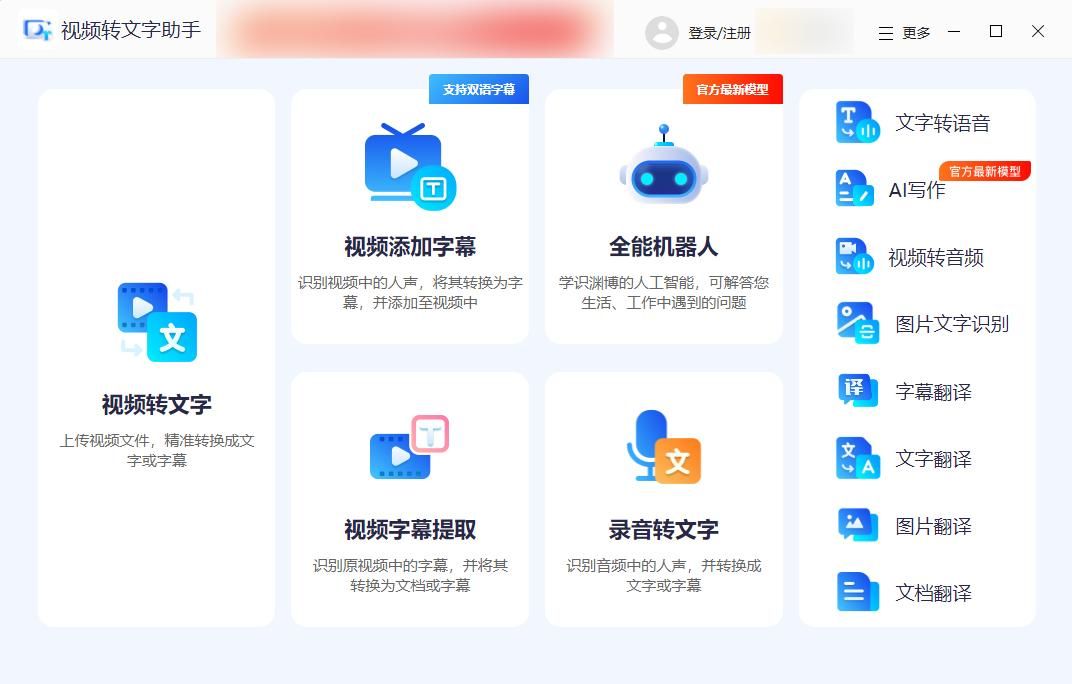Open the 视频字幕提取 card title
Image resolution: width=1072 pixels, height=684 pixels.
click(x=410, y=529)
